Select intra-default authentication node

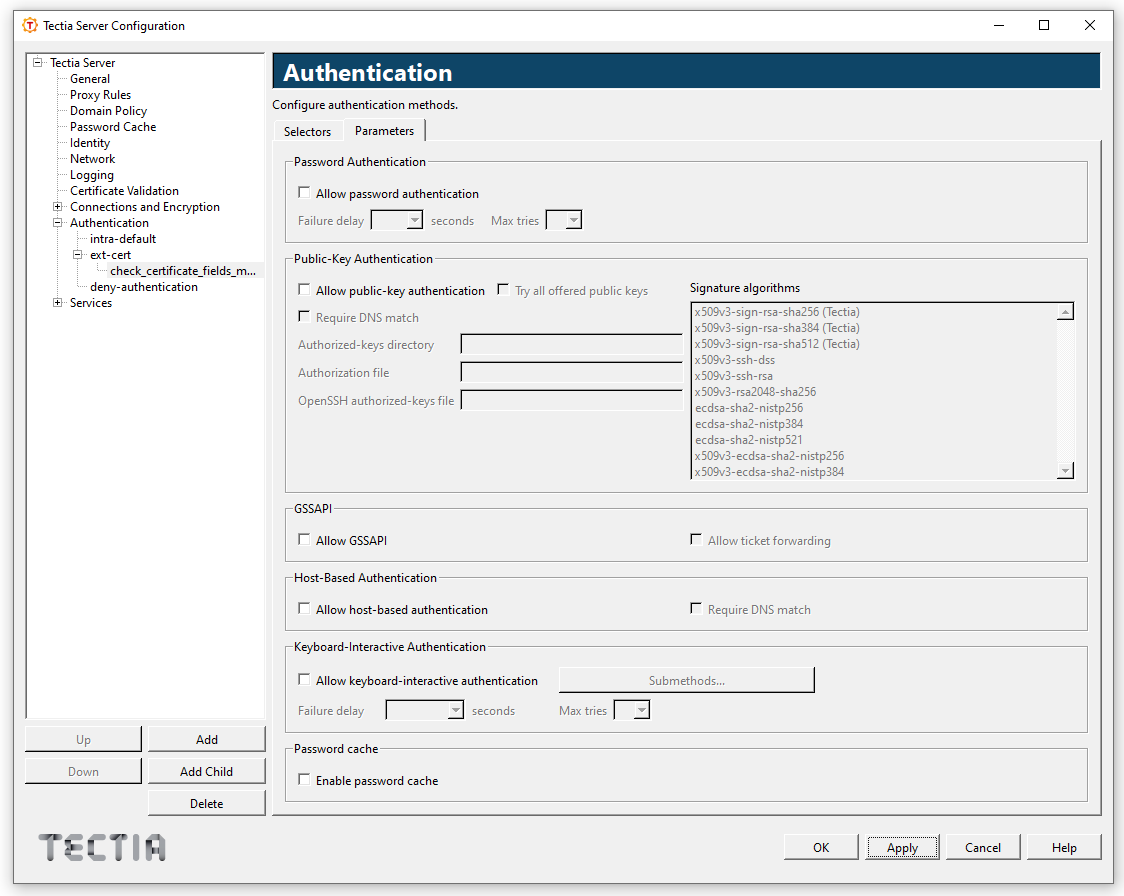[123, 239]
